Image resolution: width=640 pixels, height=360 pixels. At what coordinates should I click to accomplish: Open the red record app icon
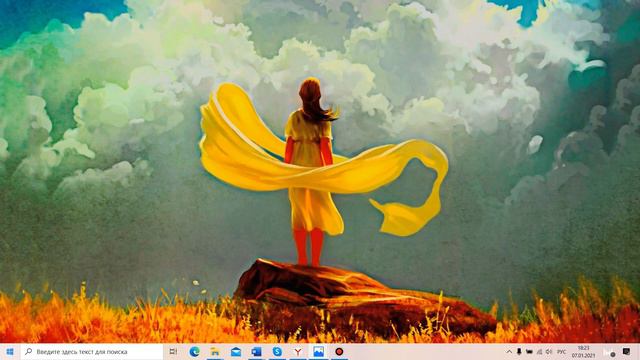tap(339, 351)
